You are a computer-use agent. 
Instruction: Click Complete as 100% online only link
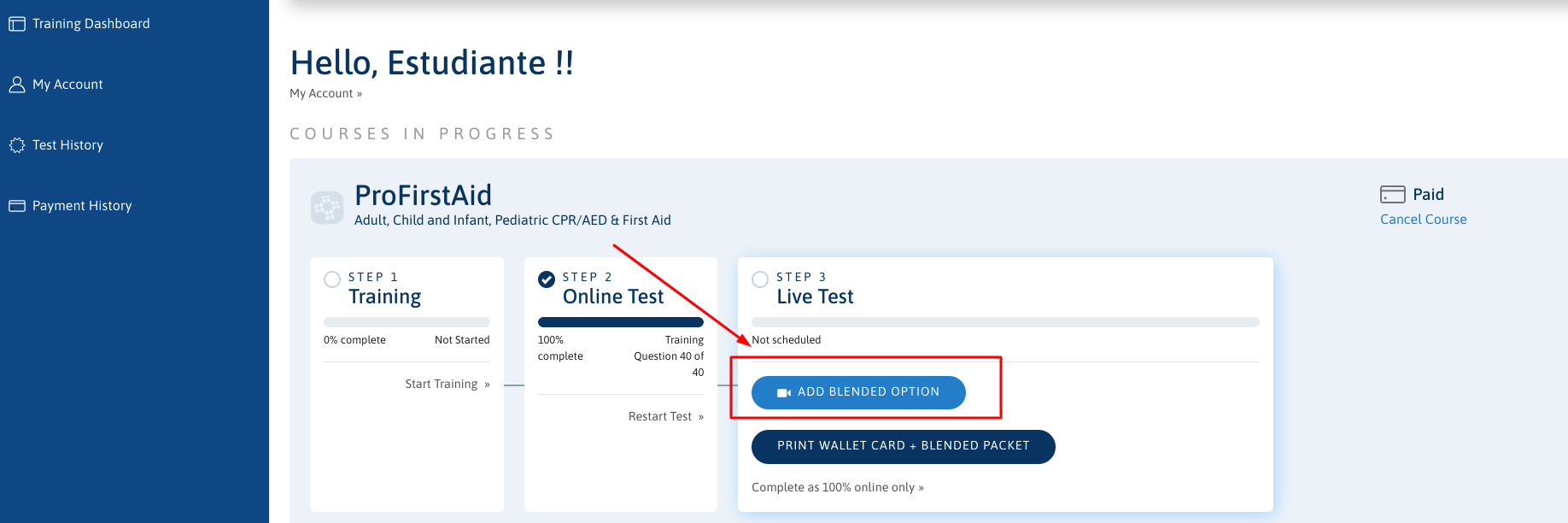point(838,488)
